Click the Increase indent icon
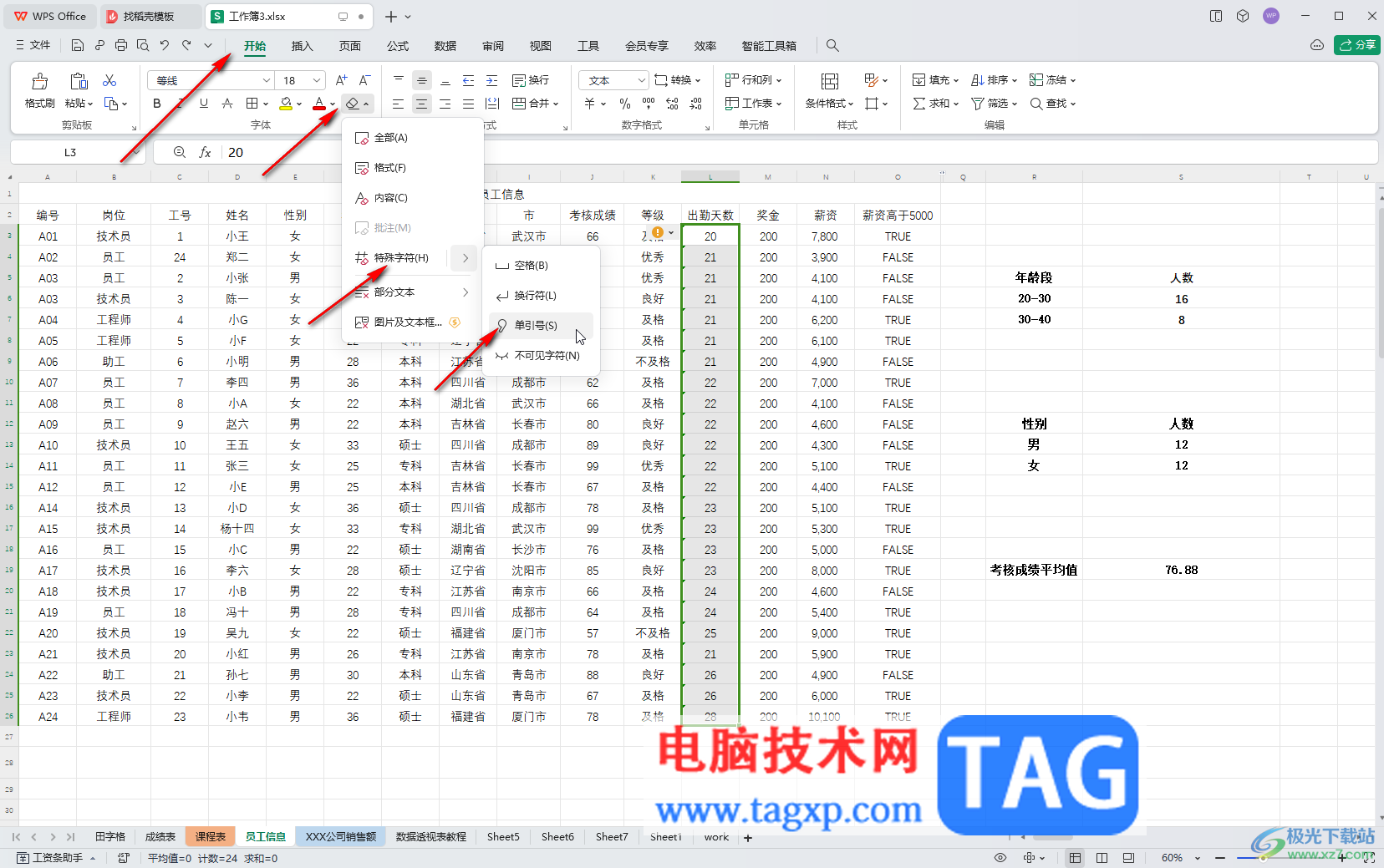Screen dimensions: 1384x868 [492, 80]
